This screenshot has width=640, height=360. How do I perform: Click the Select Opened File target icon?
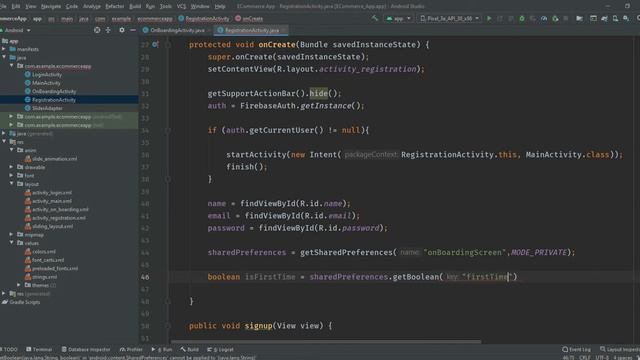pyautogui.click(x=97, y=30)
